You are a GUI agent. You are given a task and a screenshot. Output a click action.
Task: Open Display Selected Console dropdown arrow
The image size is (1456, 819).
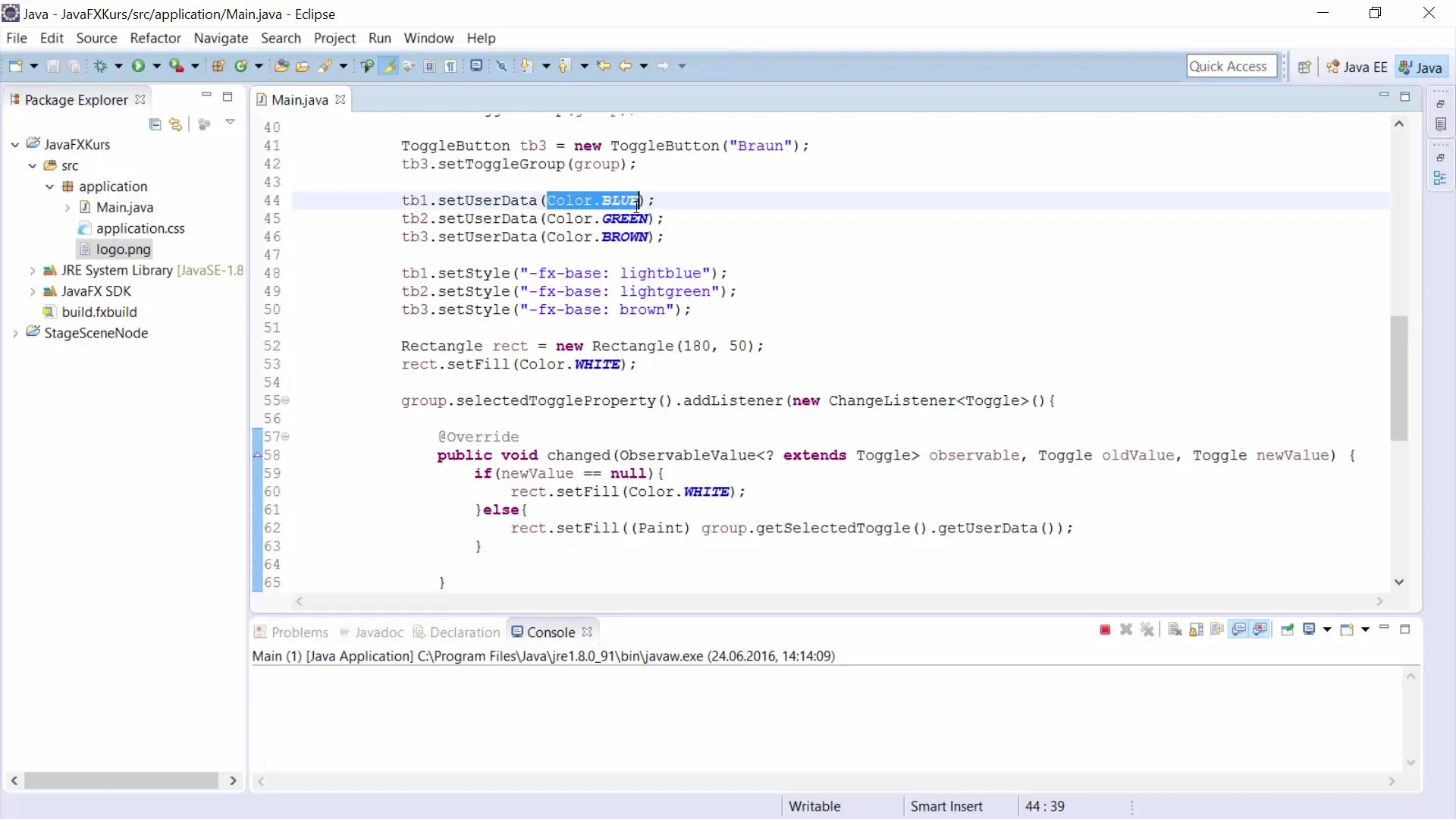point(1327,630)
